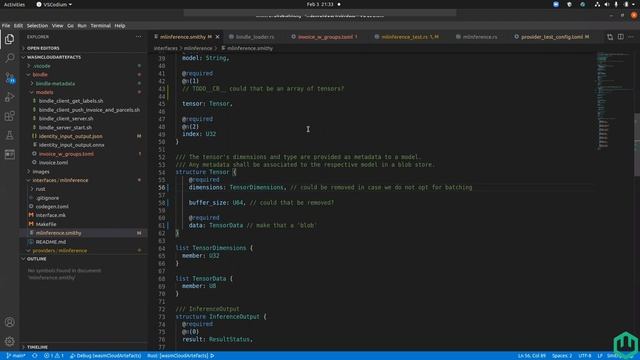Expand the rust folder
Viewport: 640px width, 360px height.
40,189
